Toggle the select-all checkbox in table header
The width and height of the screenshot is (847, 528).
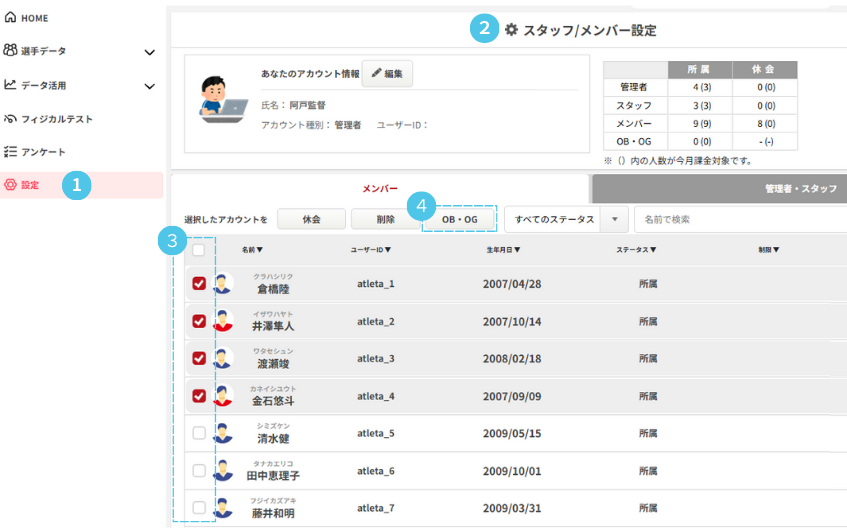pyautogui.click(x=199, y=250)
